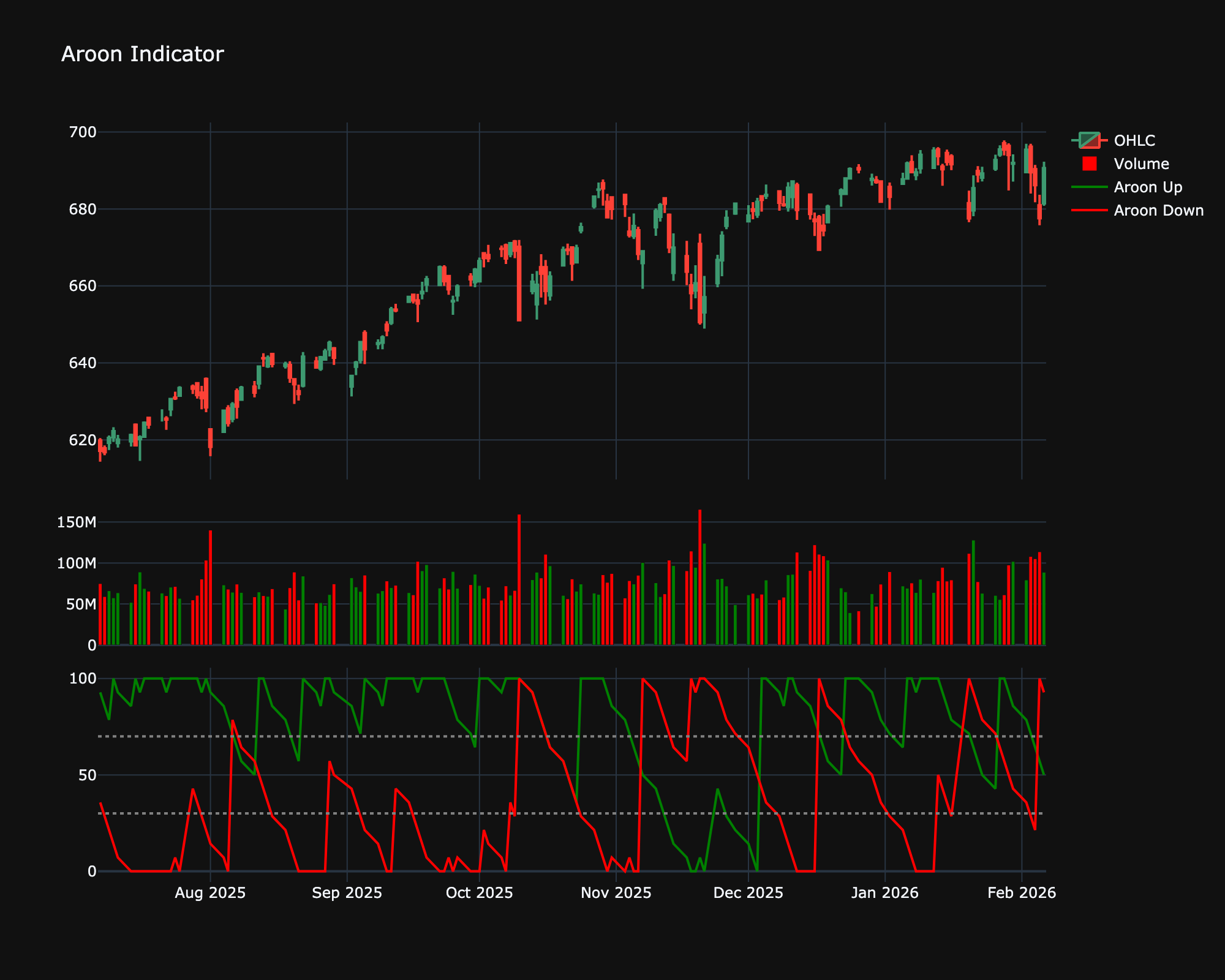This screenshot has width=1225, height=980.
Task: Click the OHLC candlestick legend icon
Action: 1089,140
